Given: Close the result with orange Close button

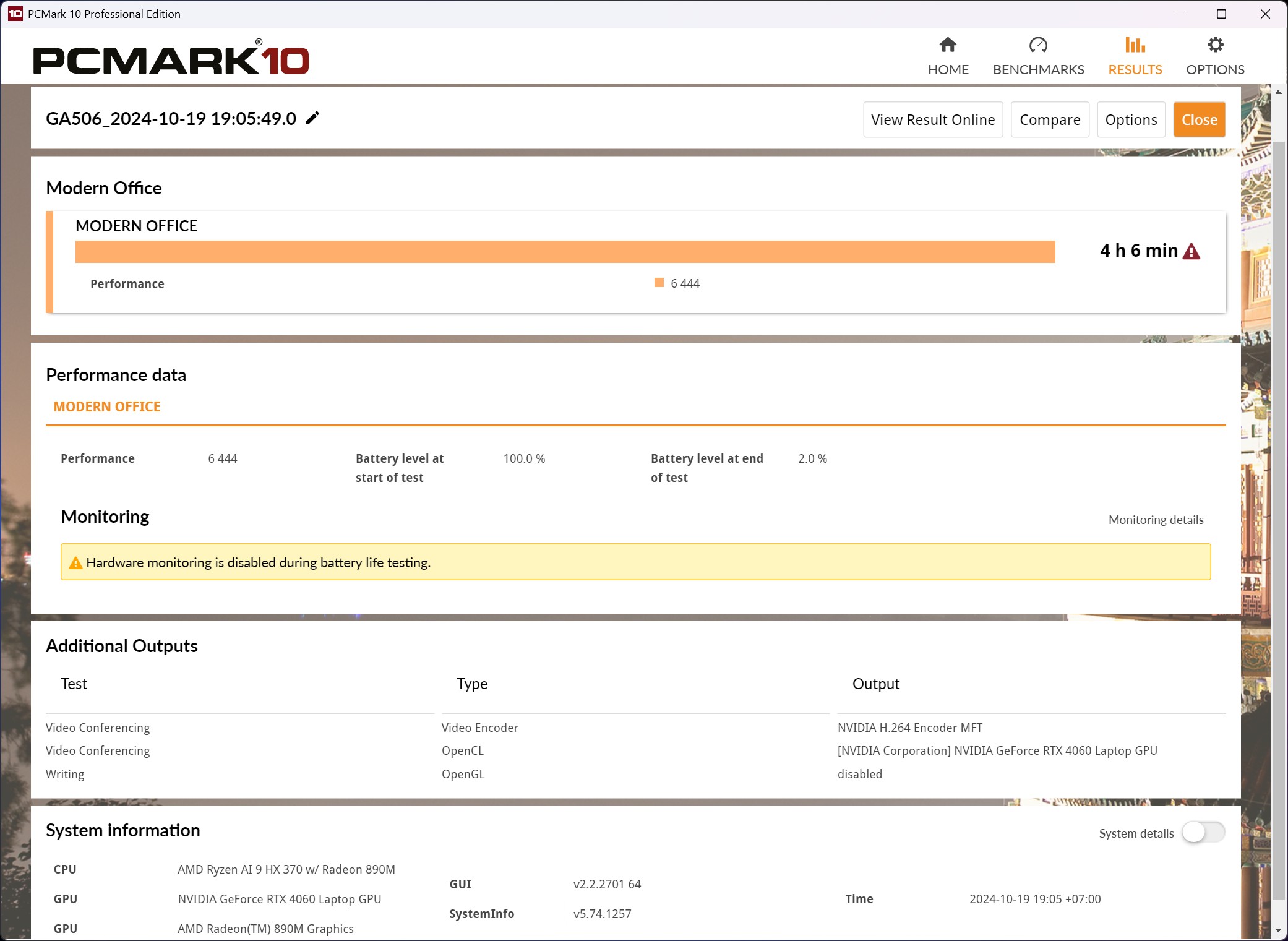Looking at the screenshot, I should point(1199,120).
